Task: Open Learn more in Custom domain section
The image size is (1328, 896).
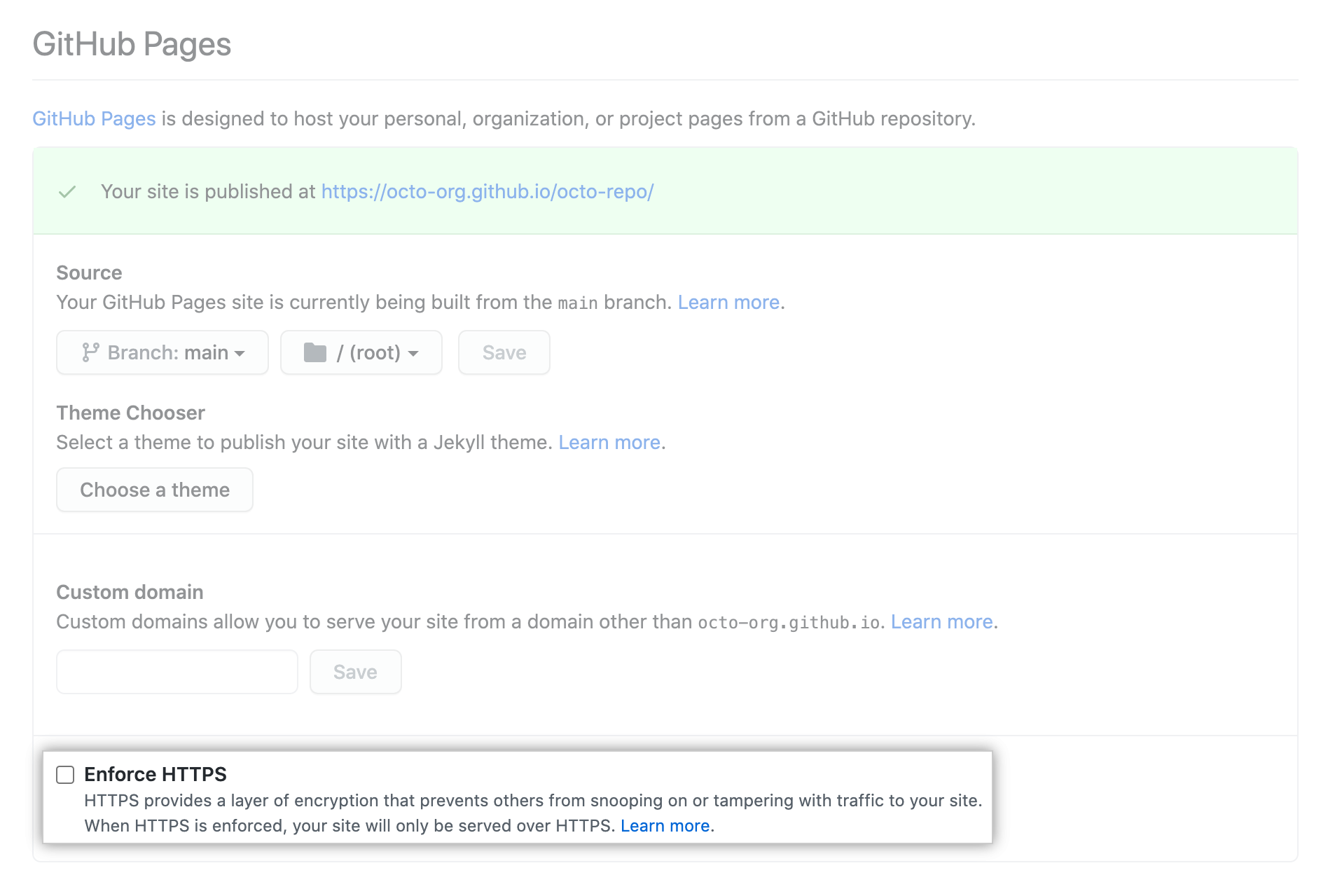Action: pos(941,621)
